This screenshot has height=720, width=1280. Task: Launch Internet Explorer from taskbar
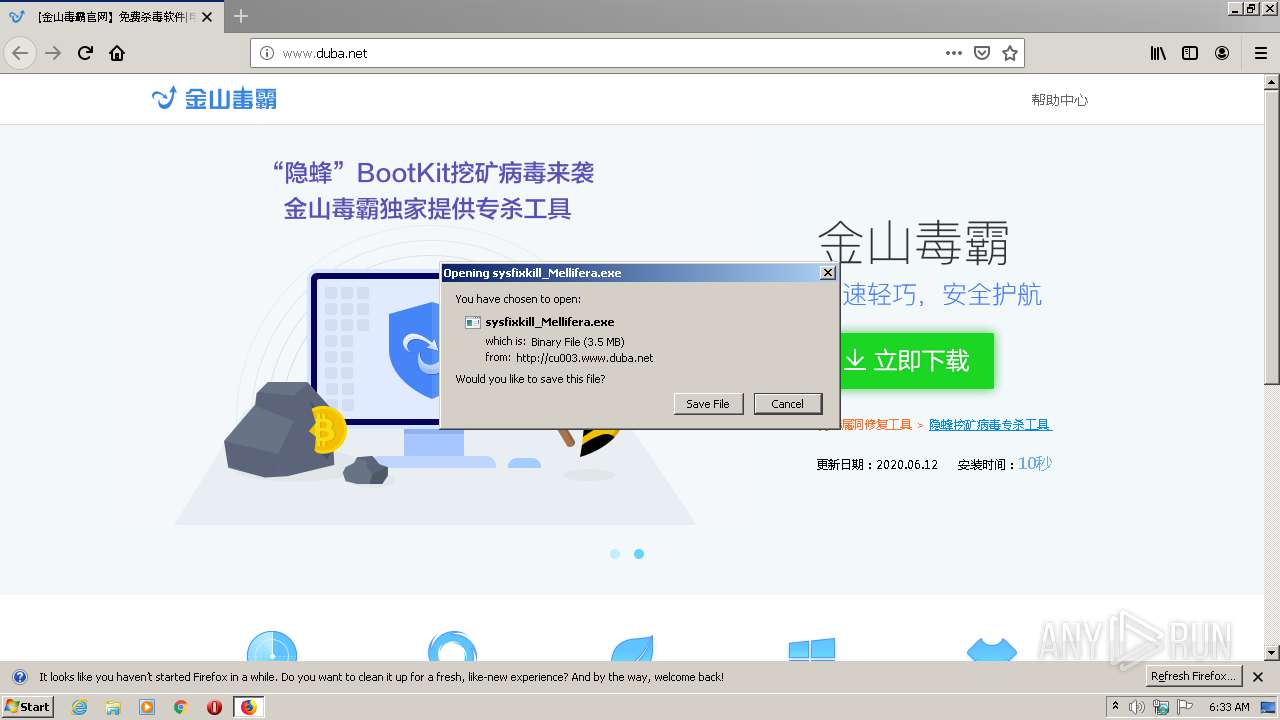coord(79,707)
